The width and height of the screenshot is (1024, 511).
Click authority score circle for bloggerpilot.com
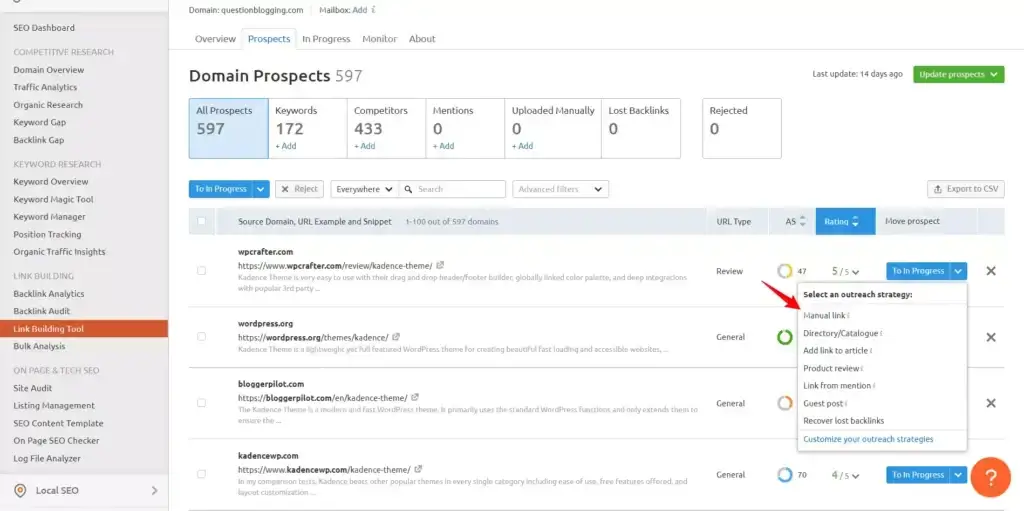point(784,403)
